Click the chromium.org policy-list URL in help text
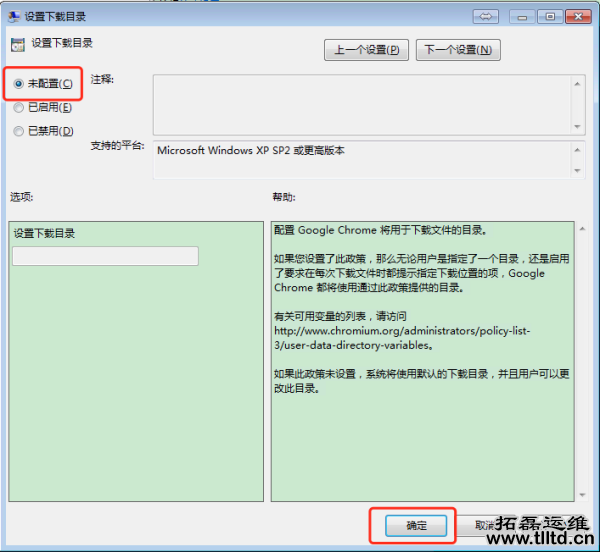Viewport: 600px width, 552px height. (402, 338)
